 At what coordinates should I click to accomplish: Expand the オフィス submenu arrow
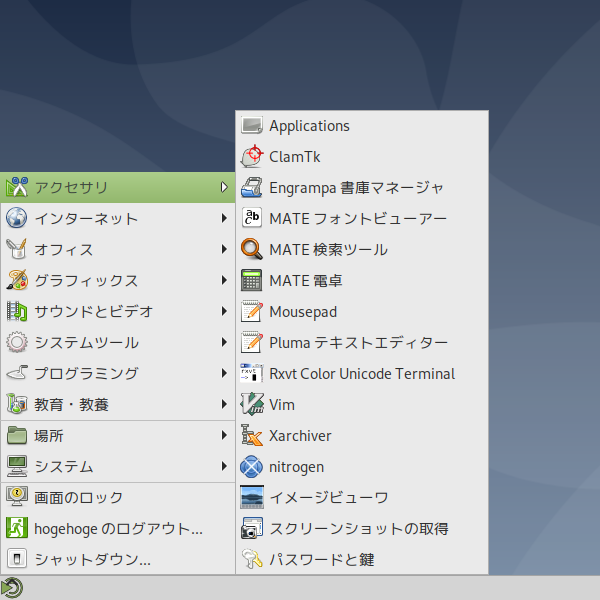(224, 249)
